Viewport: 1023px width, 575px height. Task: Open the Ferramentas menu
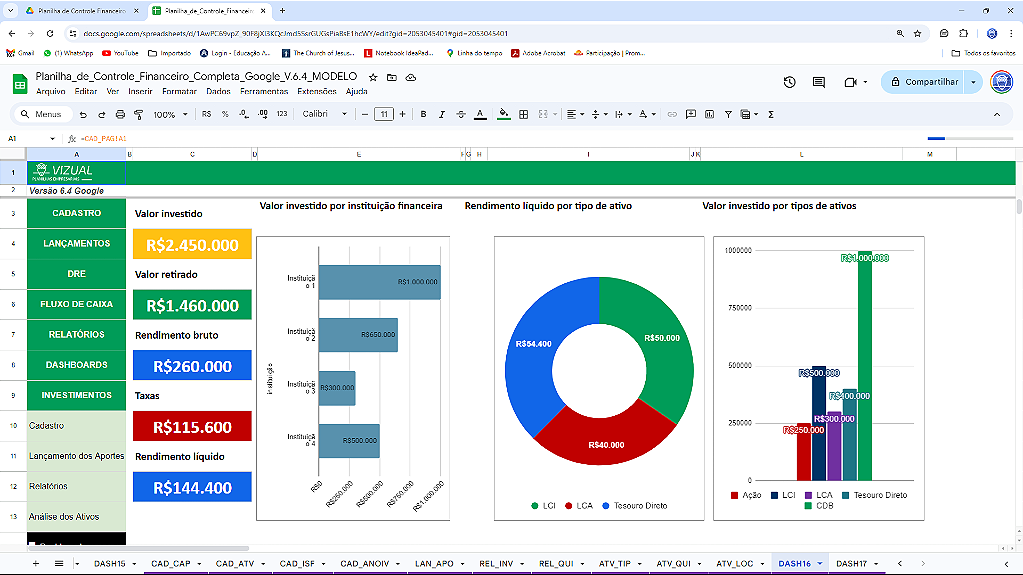pos(264,91)
